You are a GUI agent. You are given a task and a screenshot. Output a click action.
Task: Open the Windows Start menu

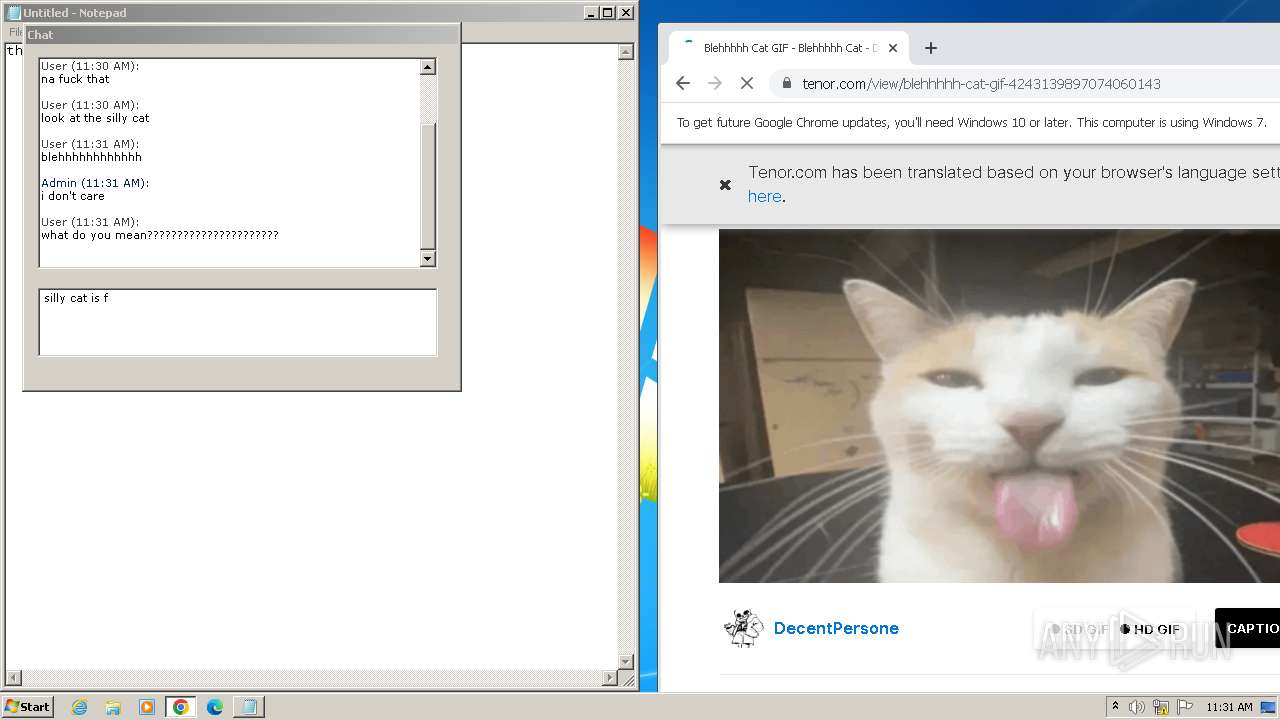point(27,706)
